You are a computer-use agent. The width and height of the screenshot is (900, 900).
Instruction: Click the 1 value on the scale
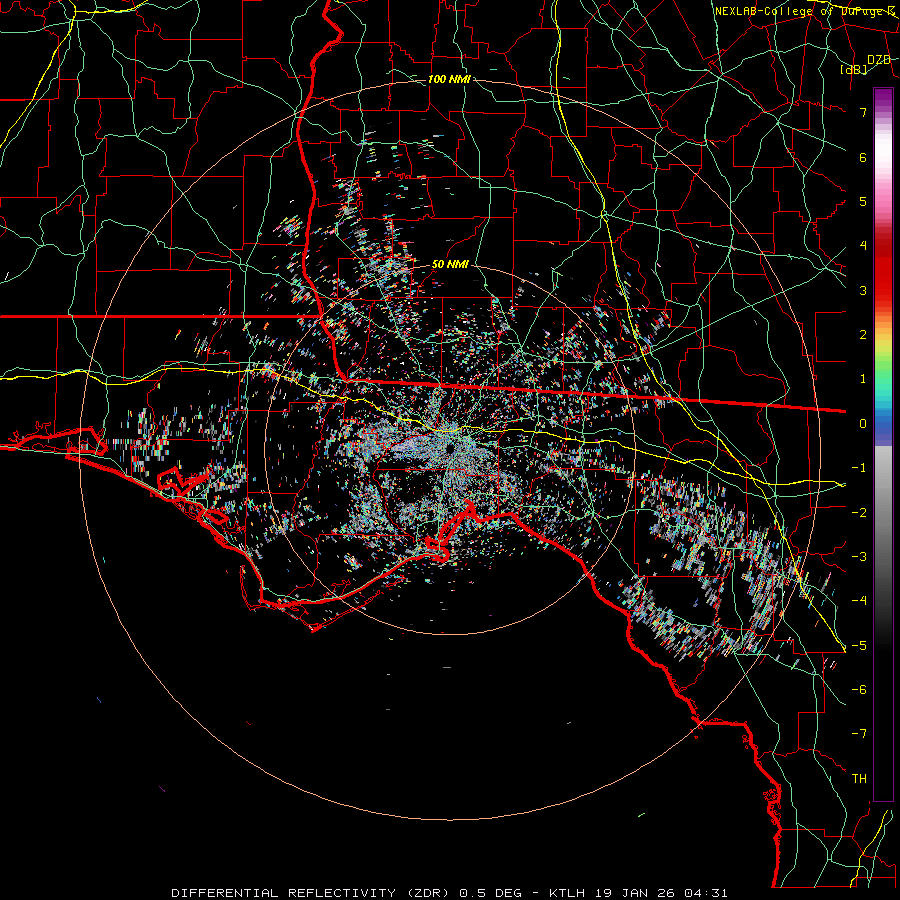click(x=863, y=379)
